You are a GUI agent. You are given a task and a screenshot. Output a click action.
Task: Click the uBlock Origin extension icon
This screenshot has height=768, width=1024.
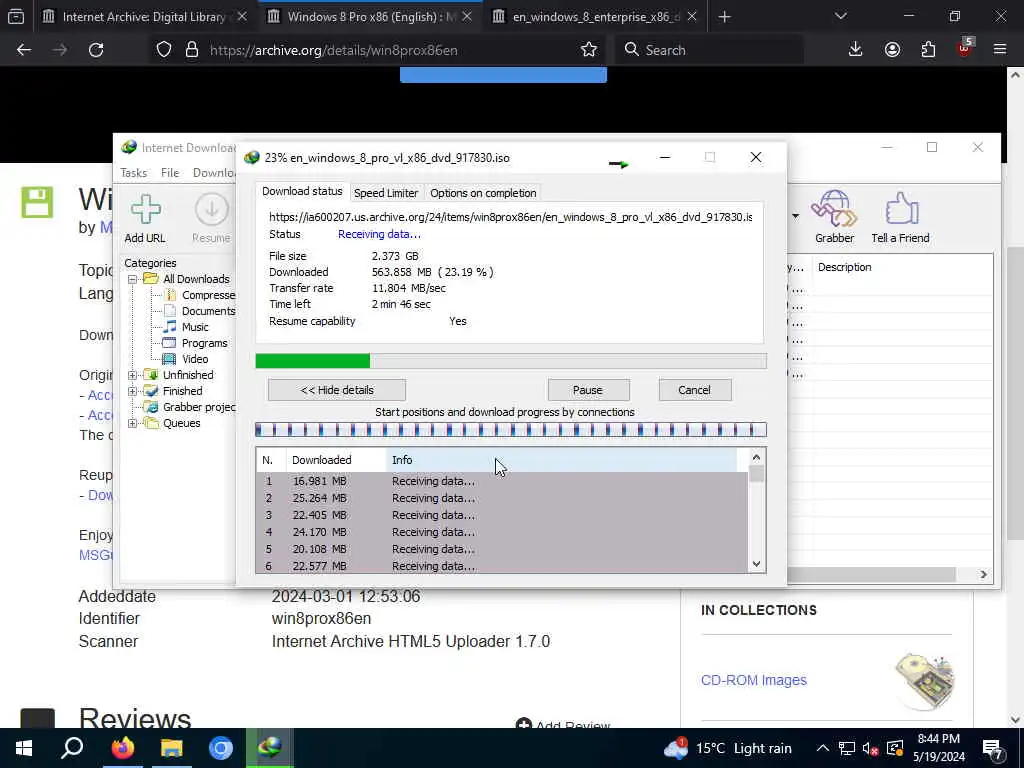(x=965, y=48)
